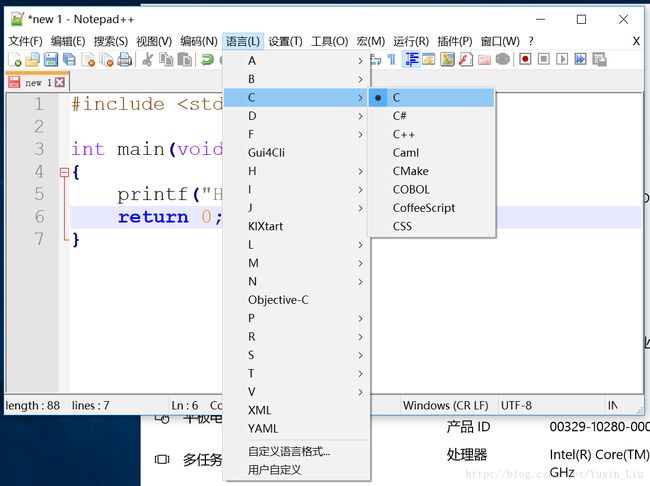650x486 pixels.
Task: Click the Close All documents toolbar icon
Action: tap(107, 60)
